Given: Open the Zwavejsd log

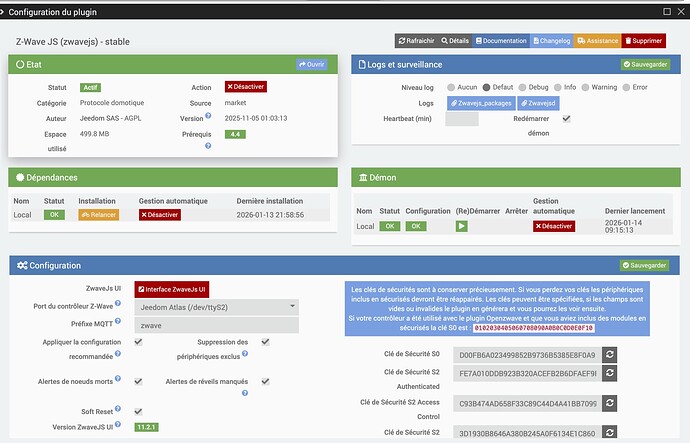Looking at the screenshot, I should (x=538, y=103).
